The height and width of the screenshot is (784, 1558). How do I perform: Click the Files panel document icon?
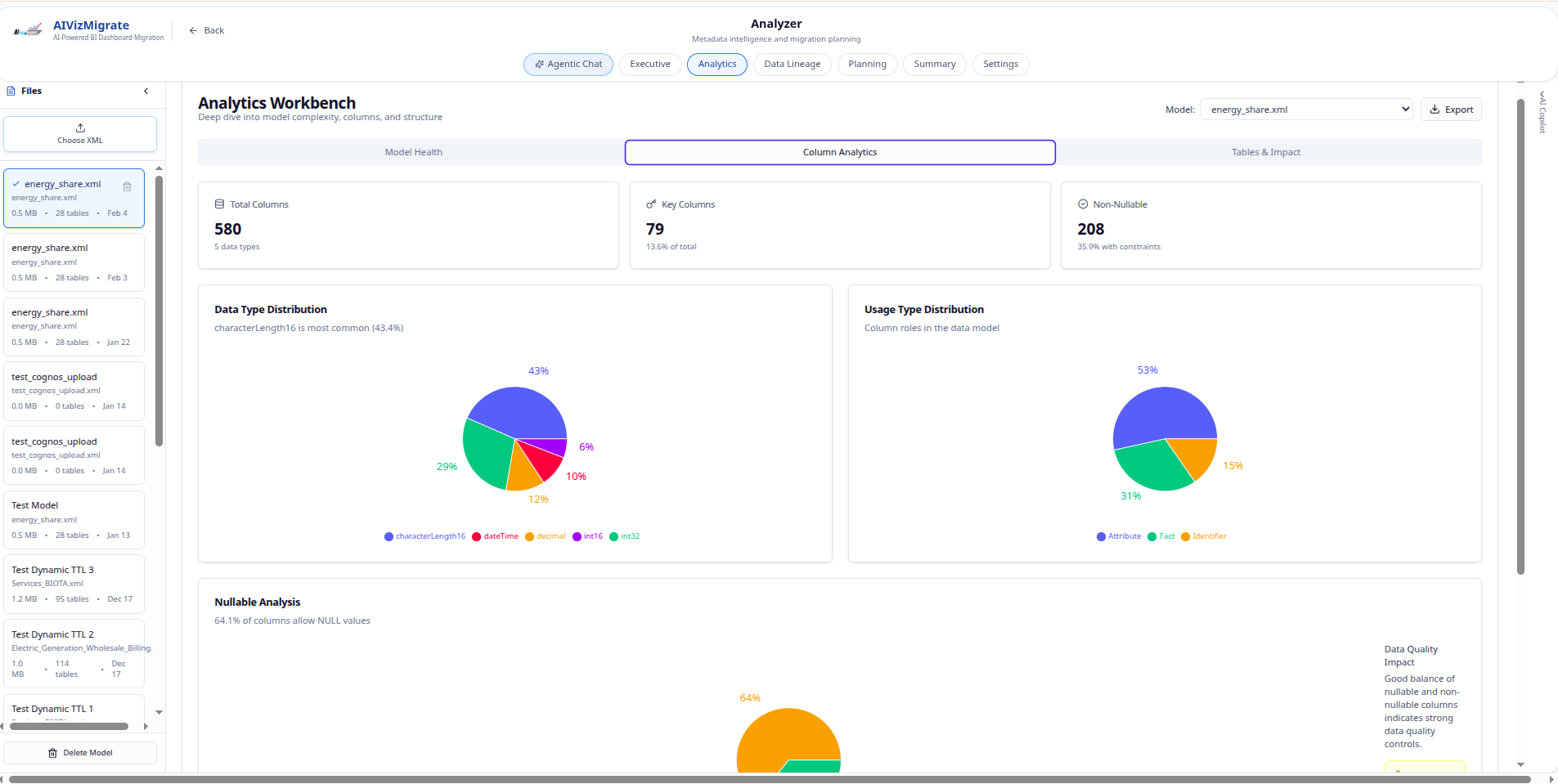tap(11, 91)
